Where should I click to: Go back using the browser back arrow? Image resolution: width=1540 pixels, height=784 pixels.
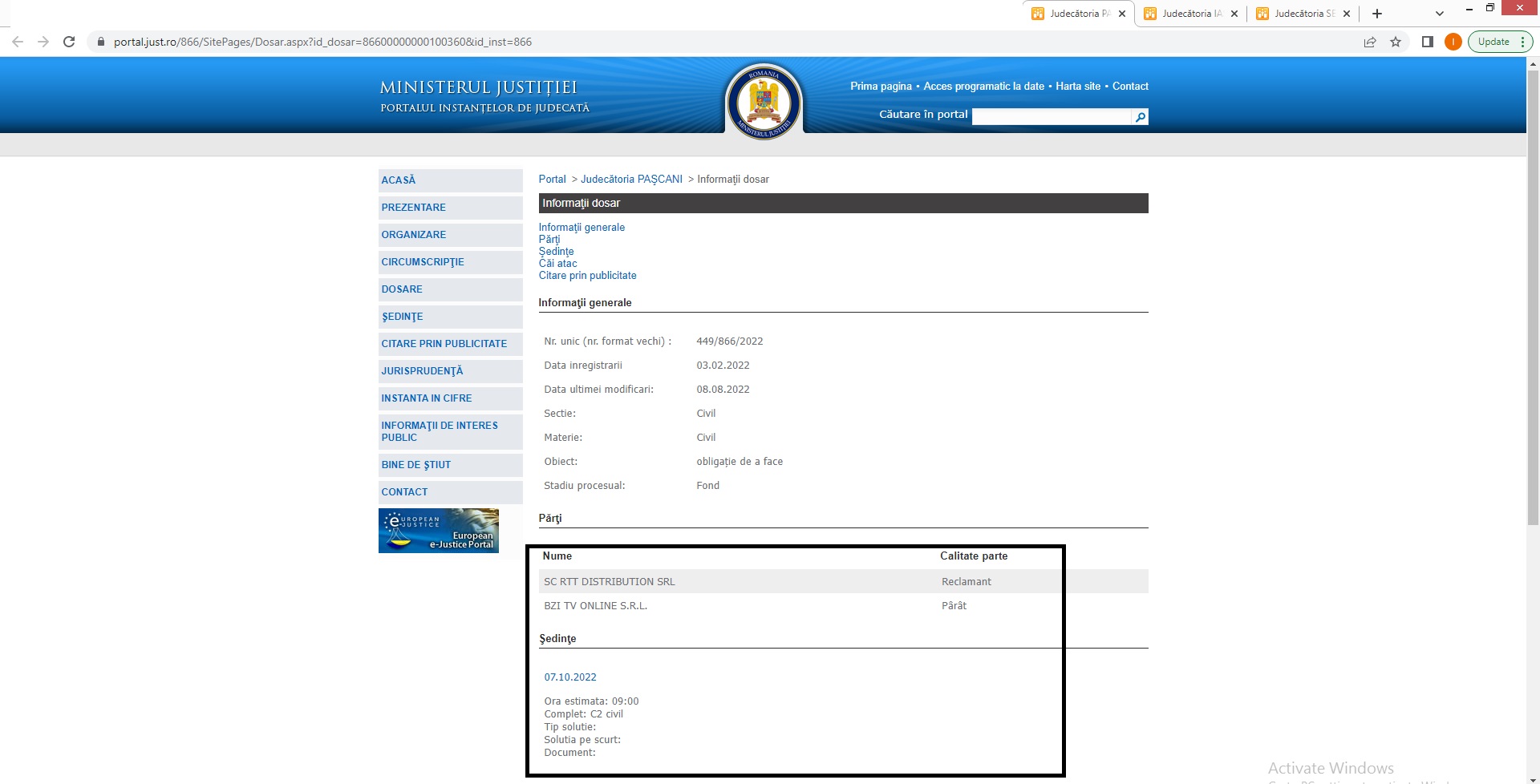[x=18, y=42]
